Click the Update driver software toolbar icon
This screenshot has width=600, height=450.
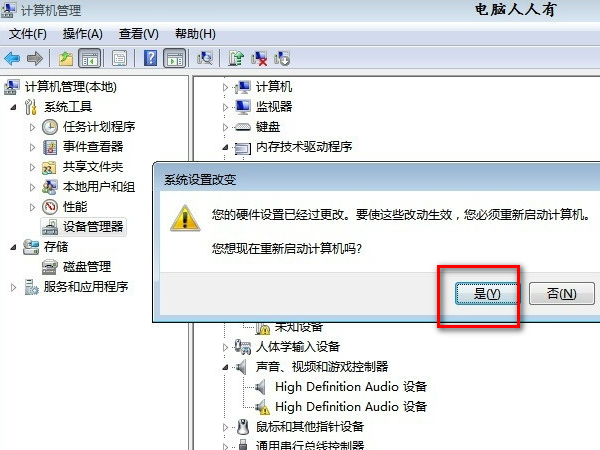[236, 58]
